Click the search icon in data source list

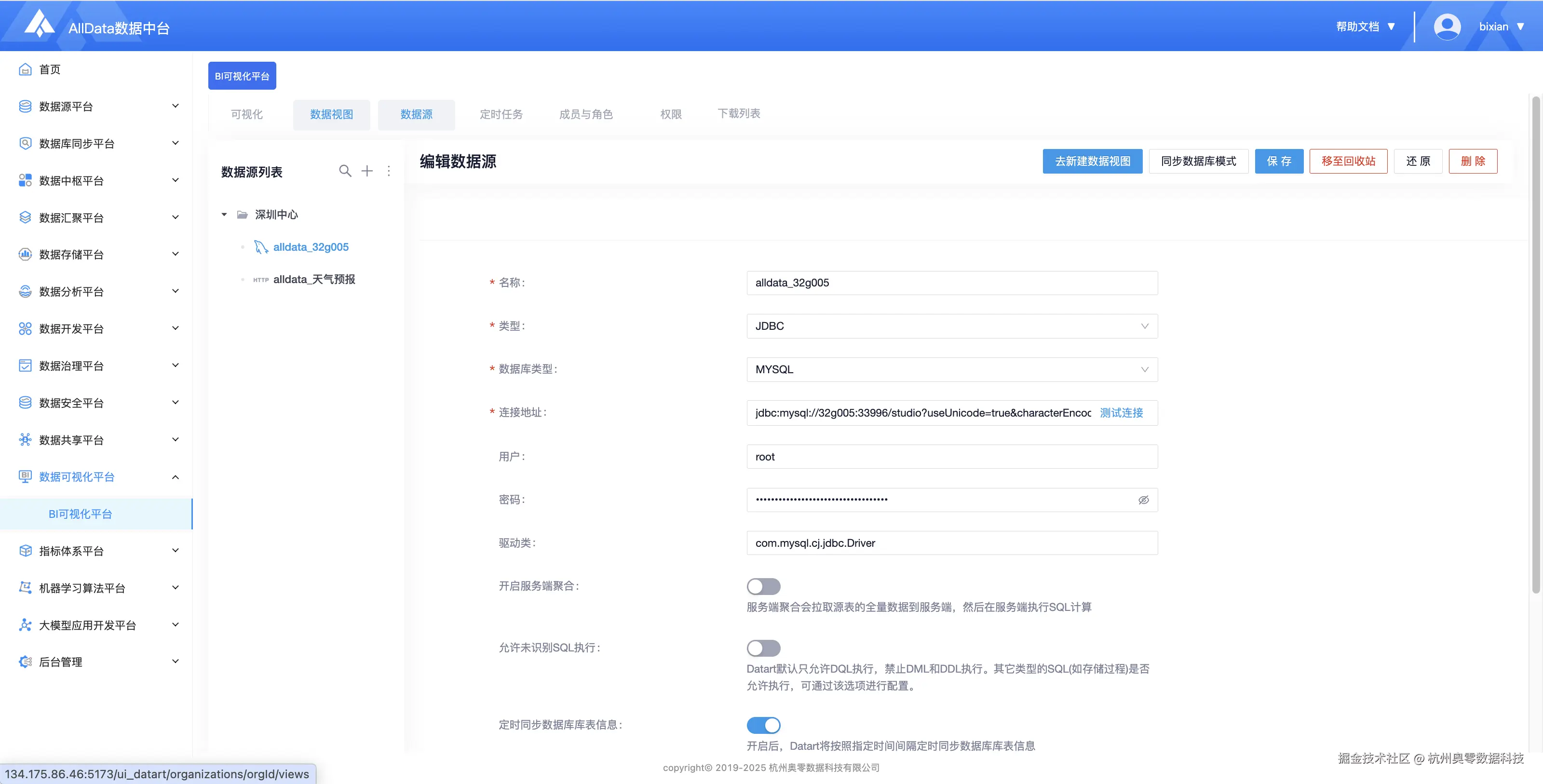345,171
